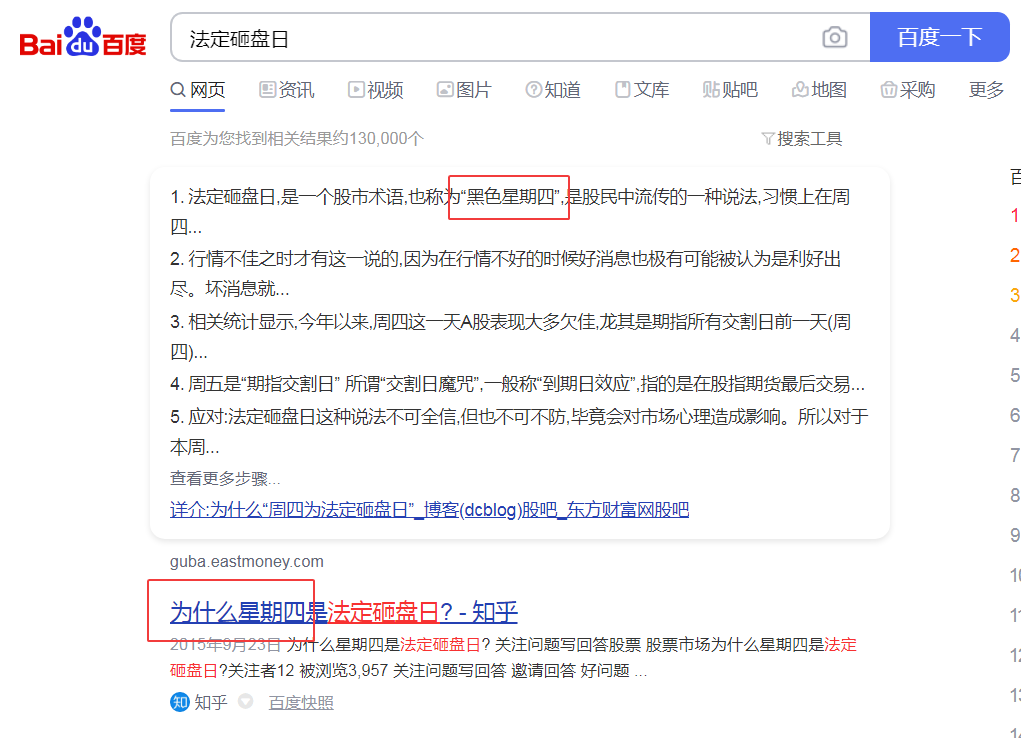Expand the 更多 menu

pos(986,89)
